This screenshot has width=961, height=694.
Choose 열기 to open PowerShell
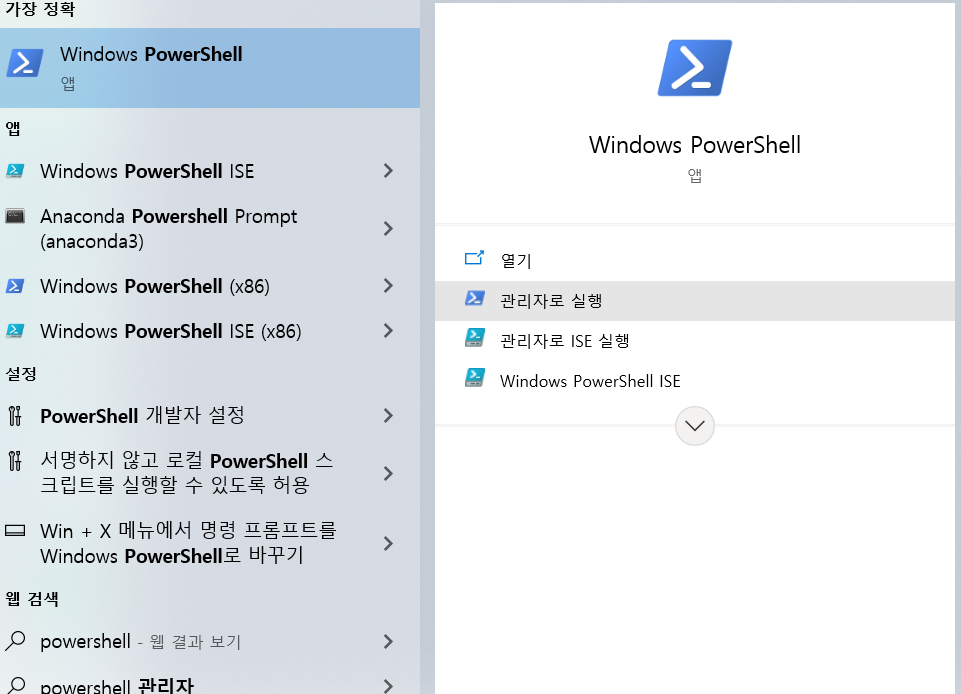pos(694,261)
